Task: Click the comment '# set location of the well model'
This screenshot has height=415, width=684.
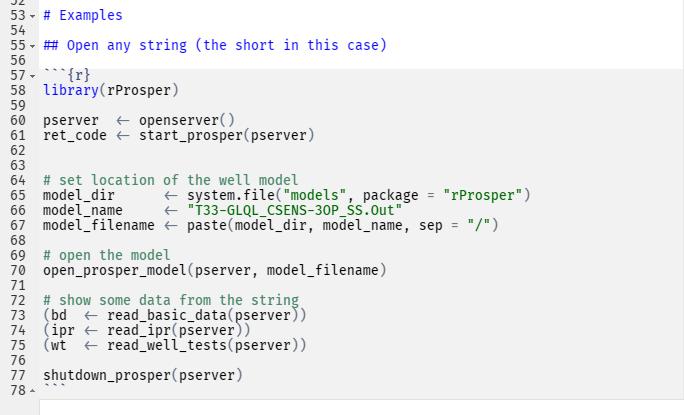Action: 170,180
